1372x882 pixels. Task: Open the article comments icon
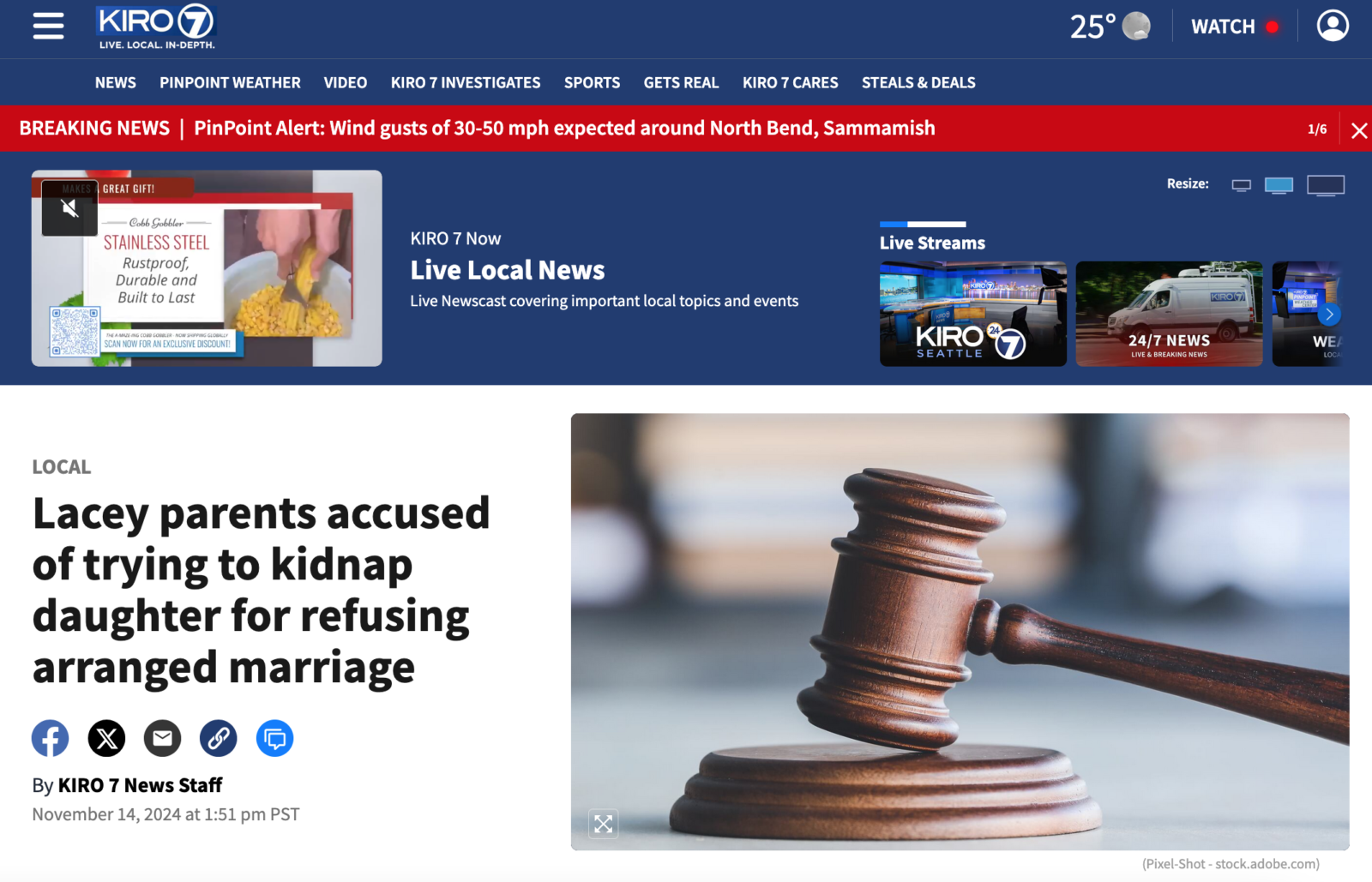275,738
